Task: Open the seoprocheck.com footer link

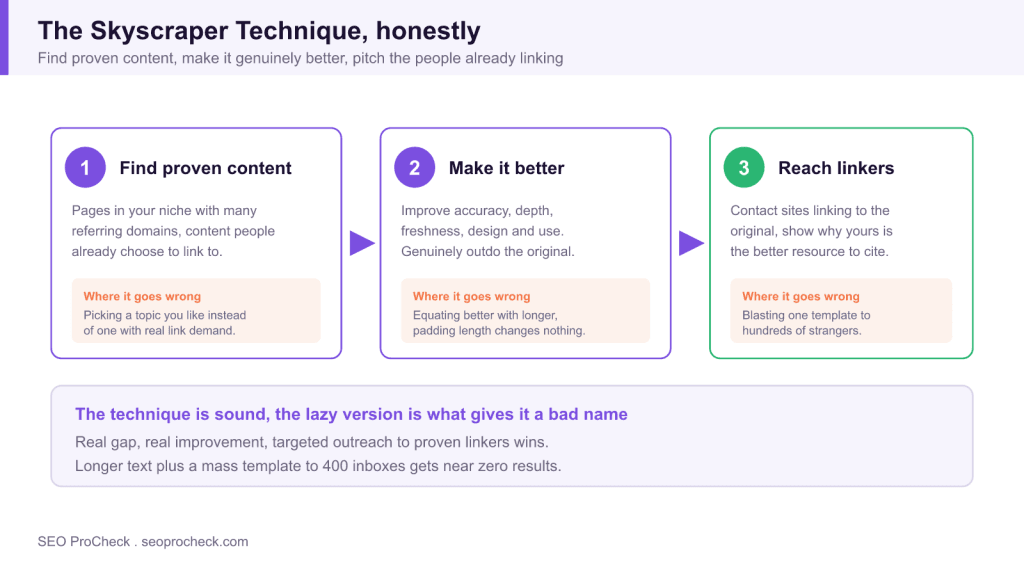Action: [x=195, y=541]
